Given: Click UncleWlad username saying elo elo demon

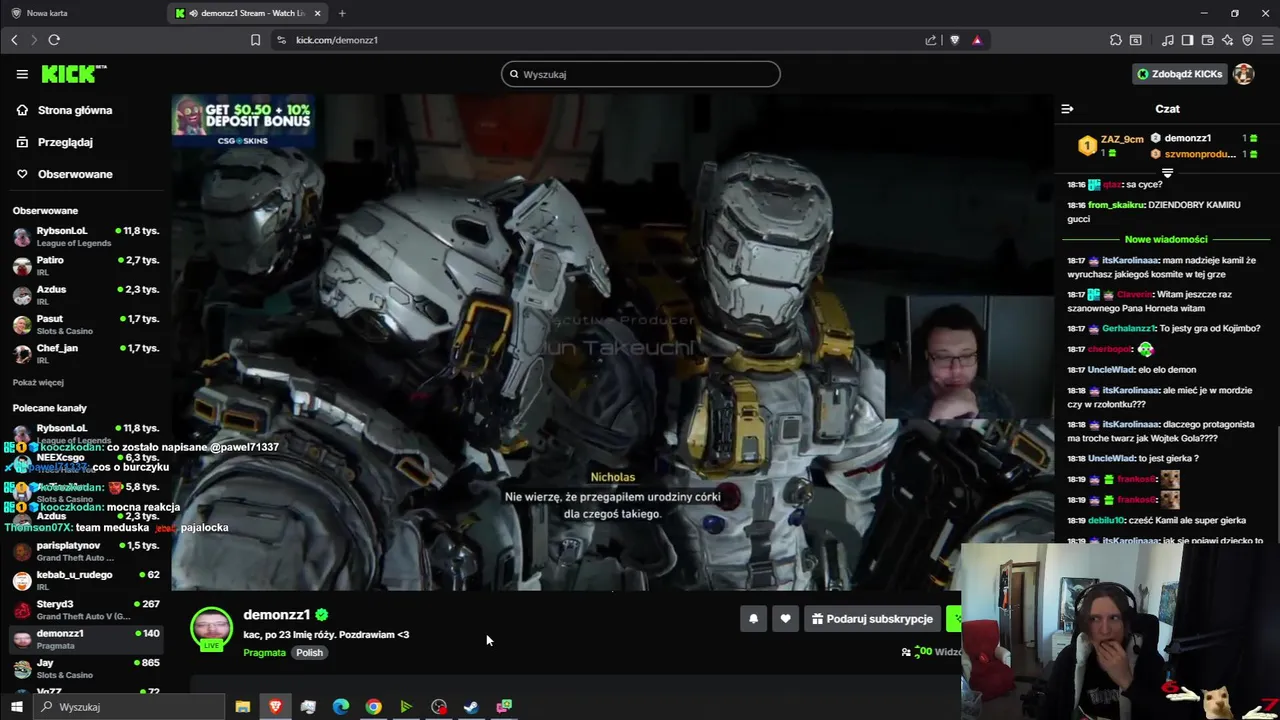Looking at the screenshot, I should click(1111, 370).
